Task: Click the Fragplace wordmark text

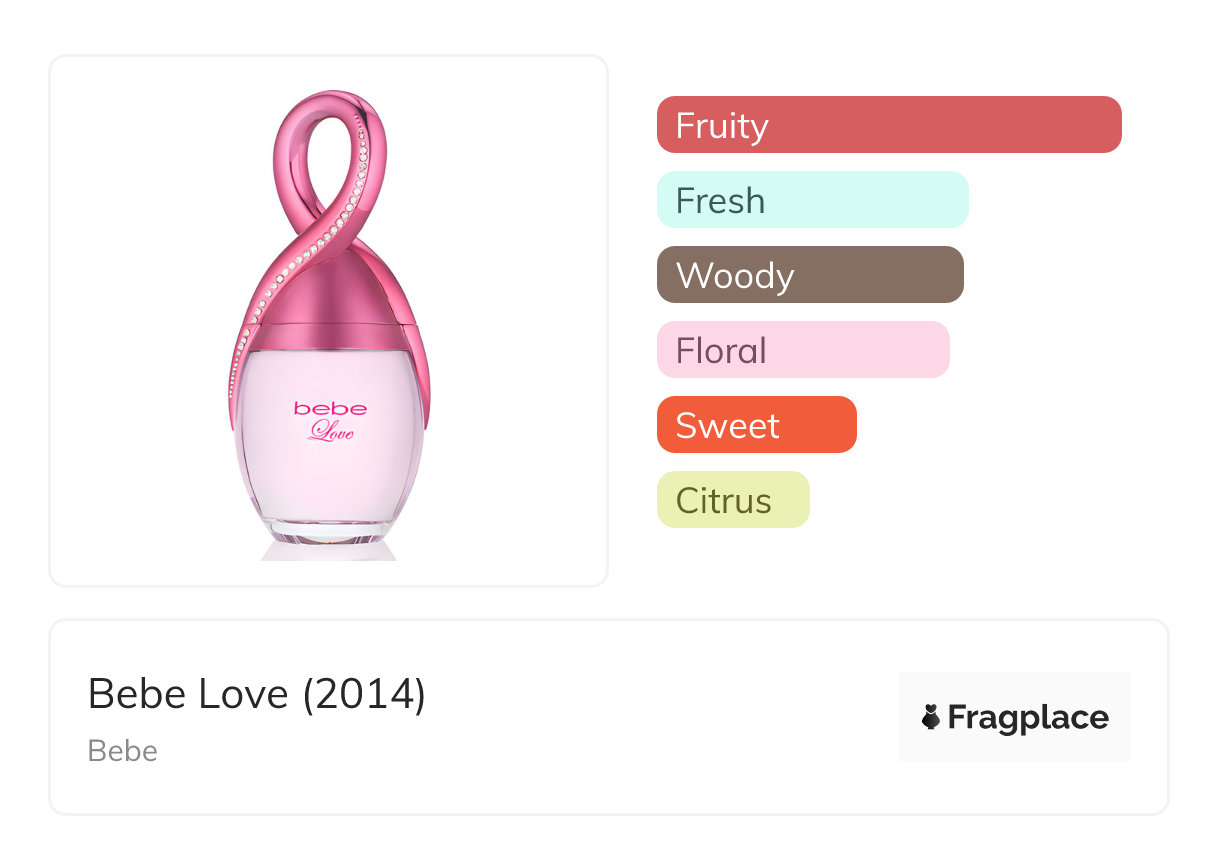Action: (1028, 717)
